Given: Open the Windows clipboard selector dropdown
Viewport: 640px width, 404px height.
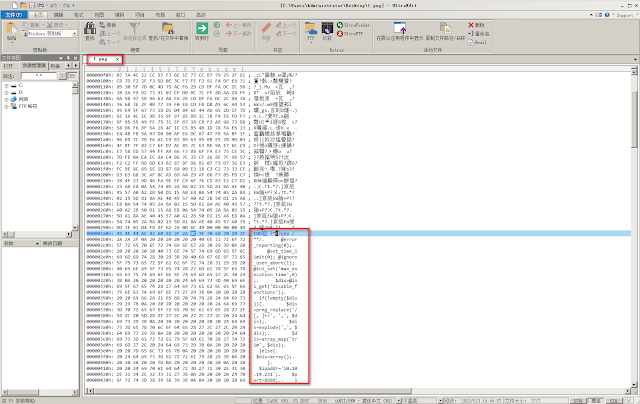Looking at the screenshot, I should point(74,33).
